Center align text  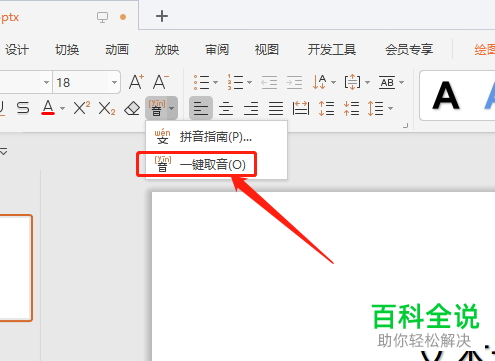click(226, 108)
